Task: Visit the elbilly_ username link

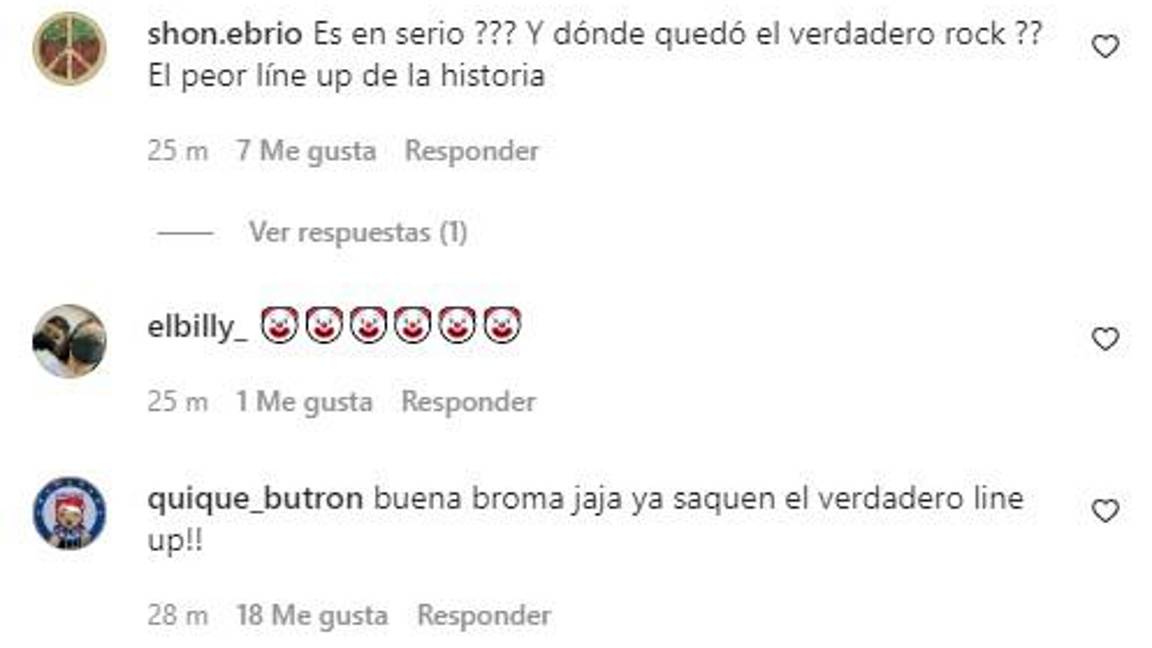Action: tap(198, 327)
